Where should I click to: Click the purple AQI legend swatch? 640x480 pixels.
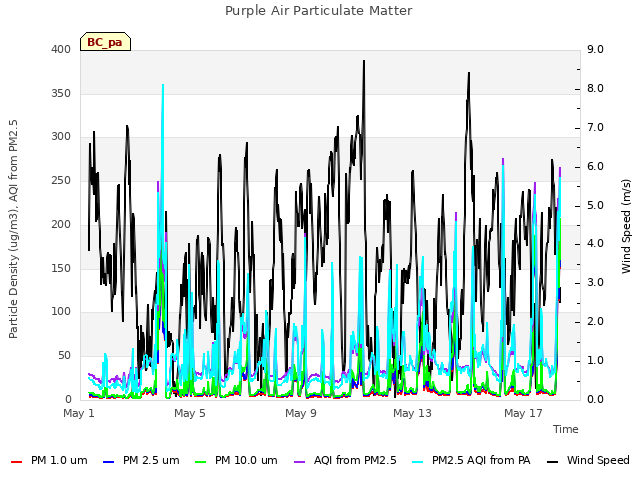(x=300, y=462)
